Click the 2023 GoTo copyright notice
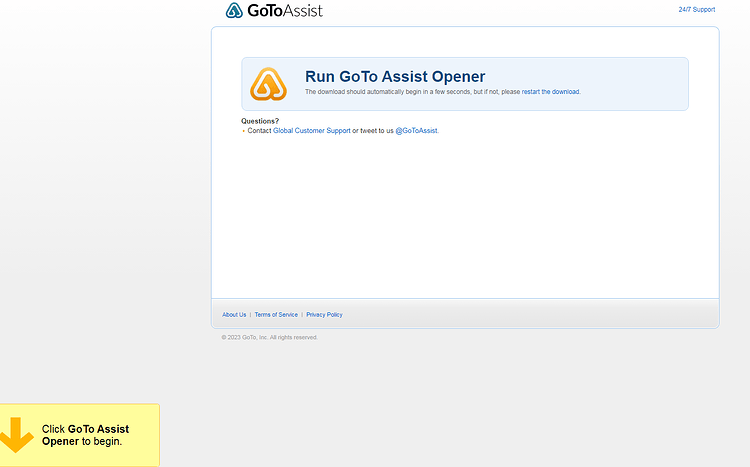 269,337
